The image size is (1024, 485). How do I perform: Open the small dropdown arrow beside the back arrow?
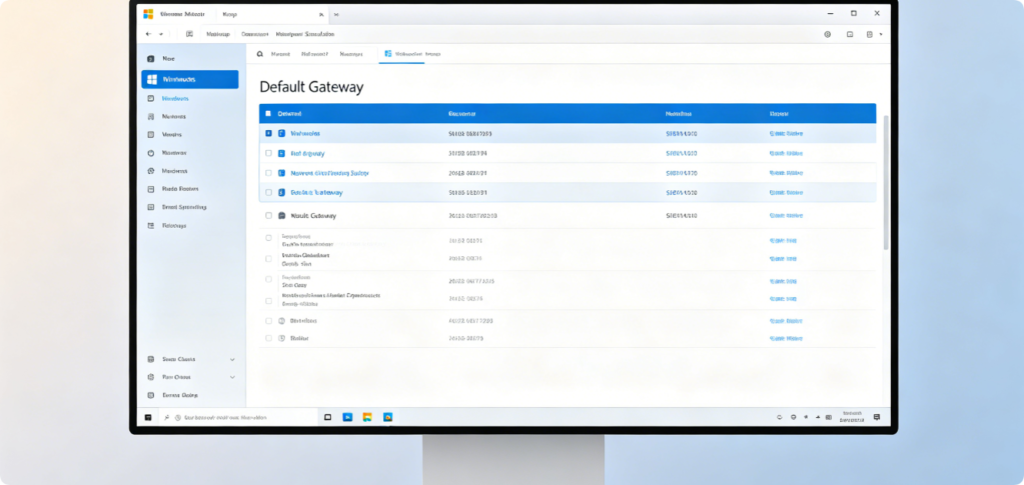tap(161, 34)
